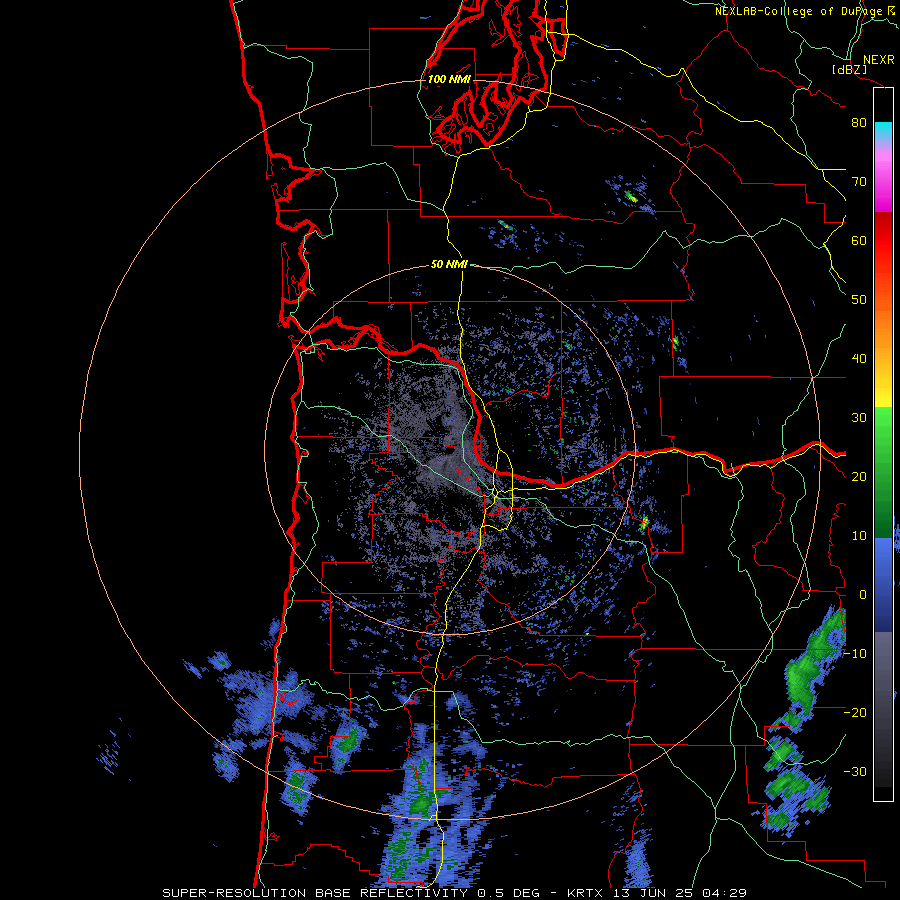Viewport: 900px width, 900px height.
Task: Click the 40 value on dBZ scale
Action: (x=859, y=359)
